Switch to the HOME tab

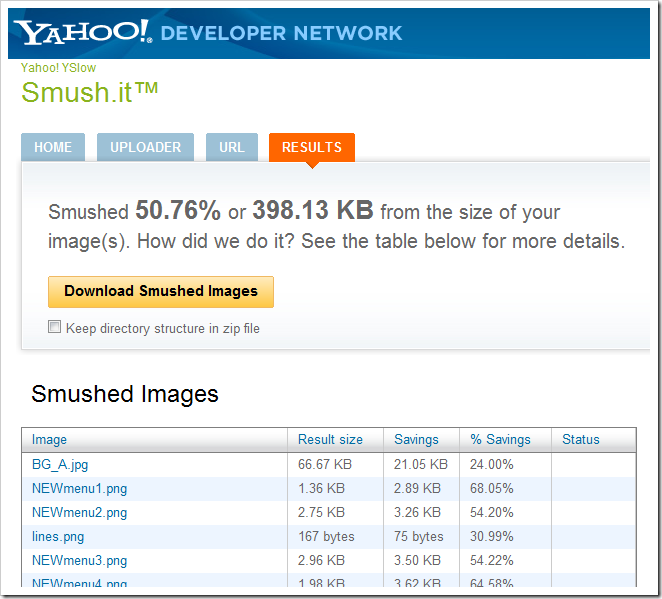pyautogui.click(x=53, y=147)
